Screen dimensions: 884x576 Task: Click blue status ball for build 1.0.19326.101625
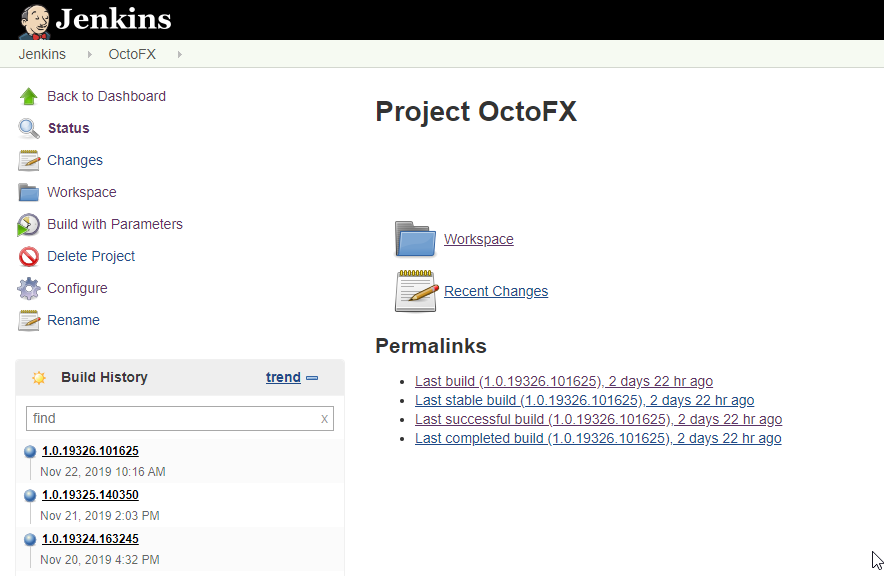click(30, 451)
